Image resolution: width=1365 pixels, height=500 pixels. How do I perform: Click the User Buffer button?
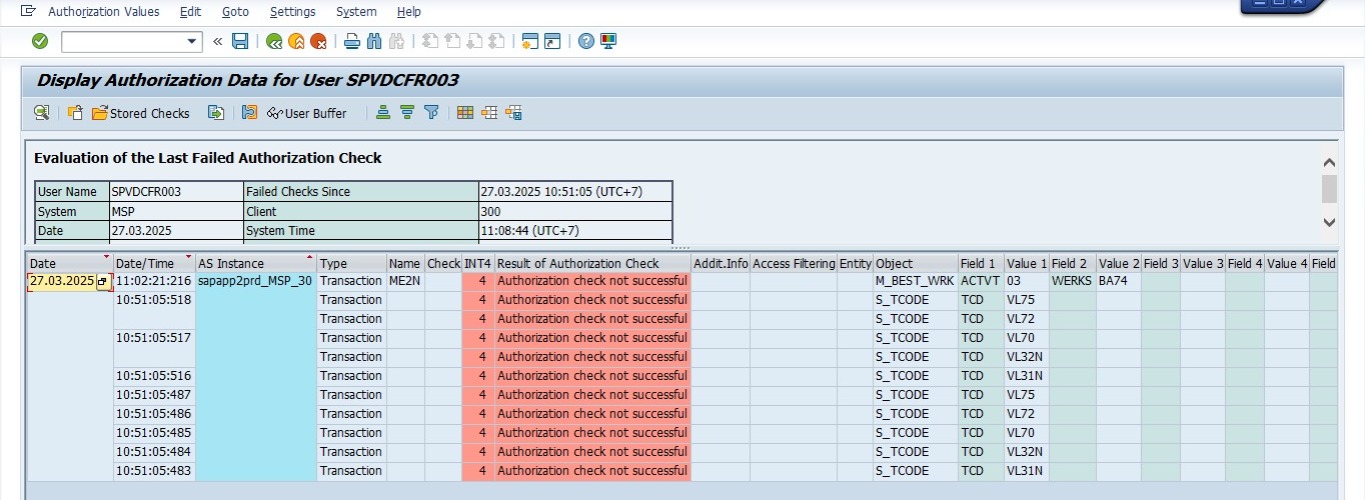tap(307, 113)
